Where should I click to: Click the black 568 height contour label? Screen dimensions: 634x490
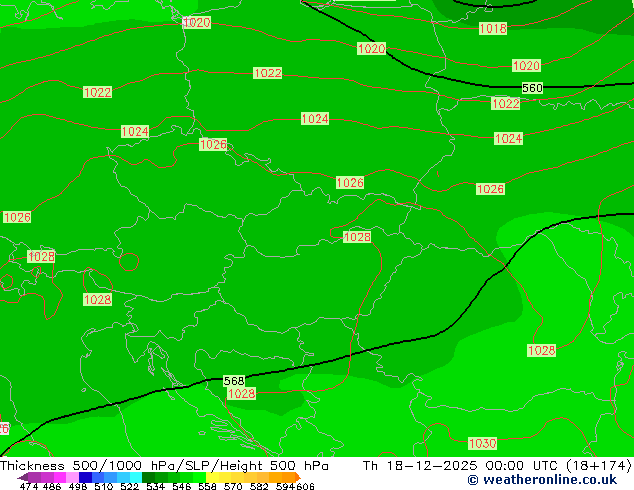click(234, 380)
